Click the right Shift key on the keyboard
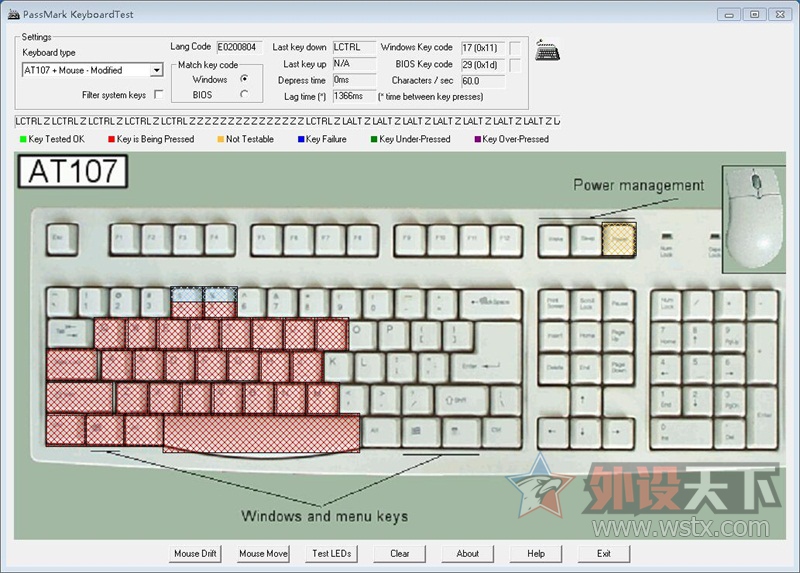 460,400
